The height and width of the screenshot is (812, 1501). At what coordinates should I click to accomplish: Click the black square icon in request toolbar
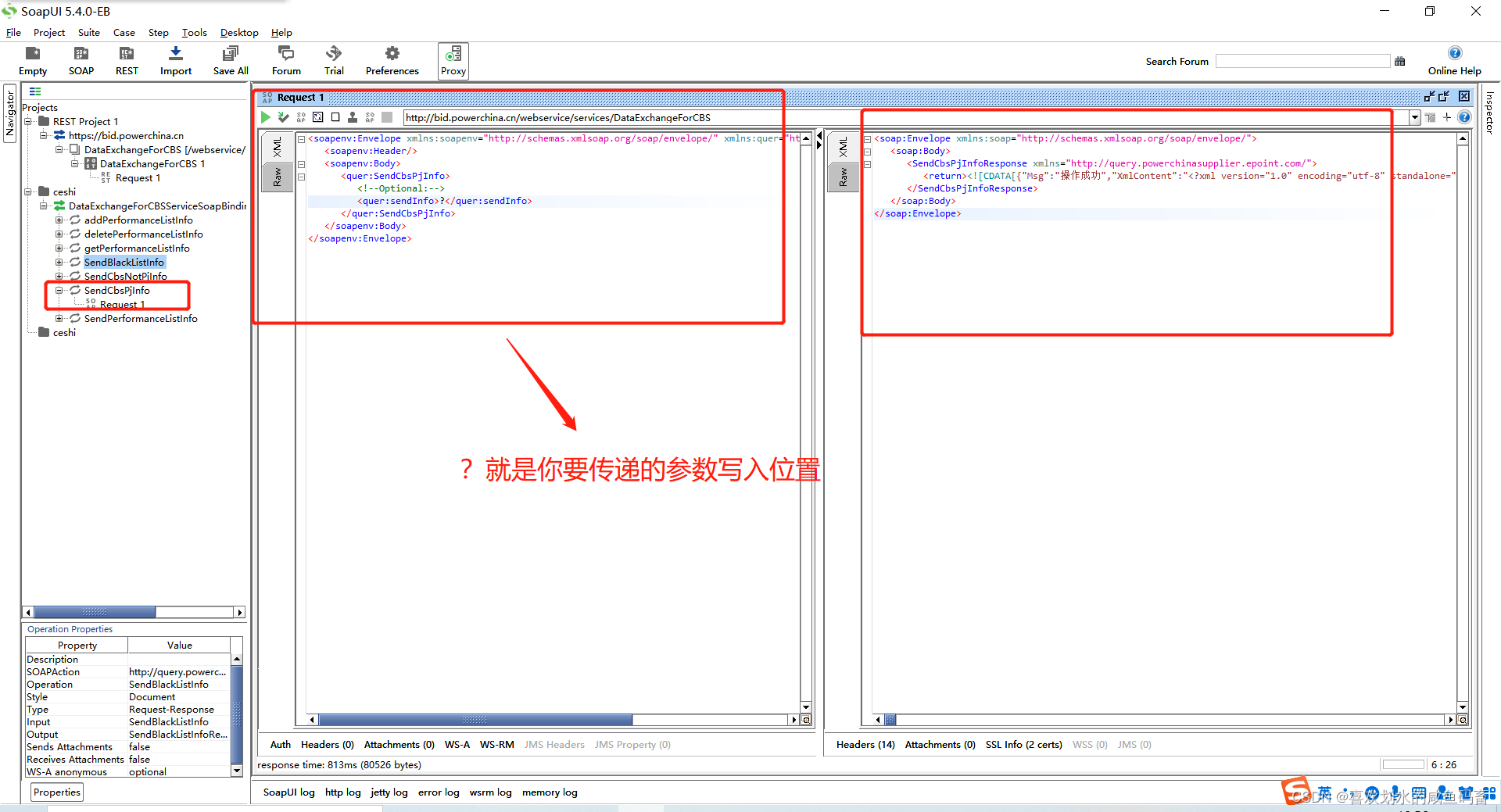335,117
